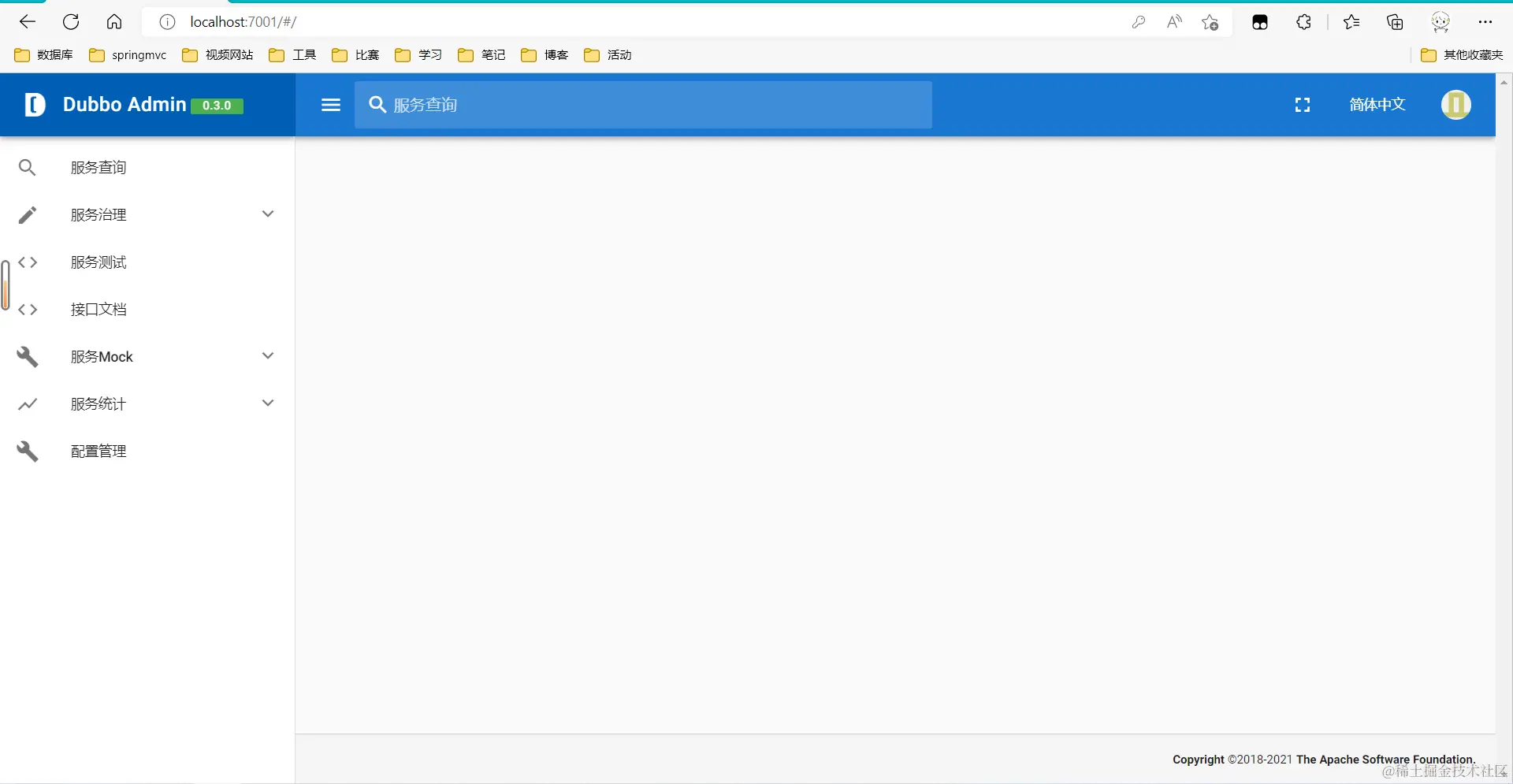
Task: Click the wrench icon for 配置管理
Action: (28, 451)
